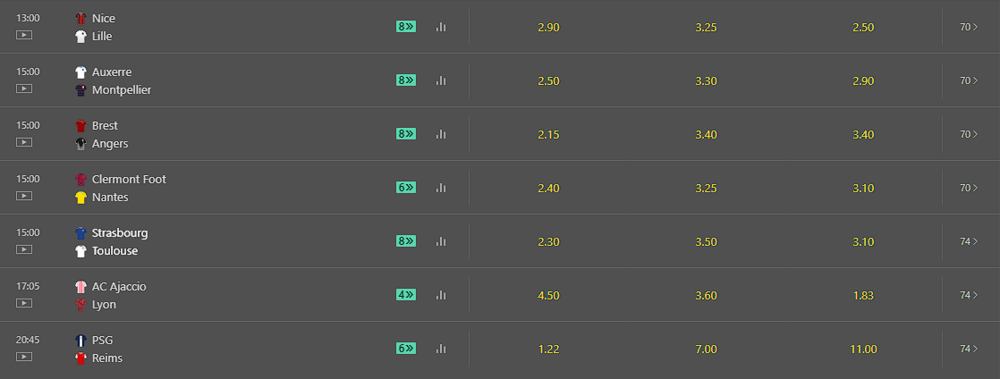
Task: Click the green 4 badge for AC Ajaccio match
Action: pyautogui.click(x=406, y=295)
